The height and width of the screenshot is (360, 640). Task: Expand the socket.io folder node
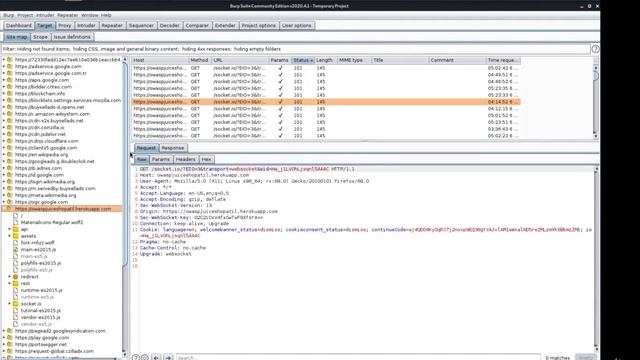pyautogui.click(x=10, y=304)
